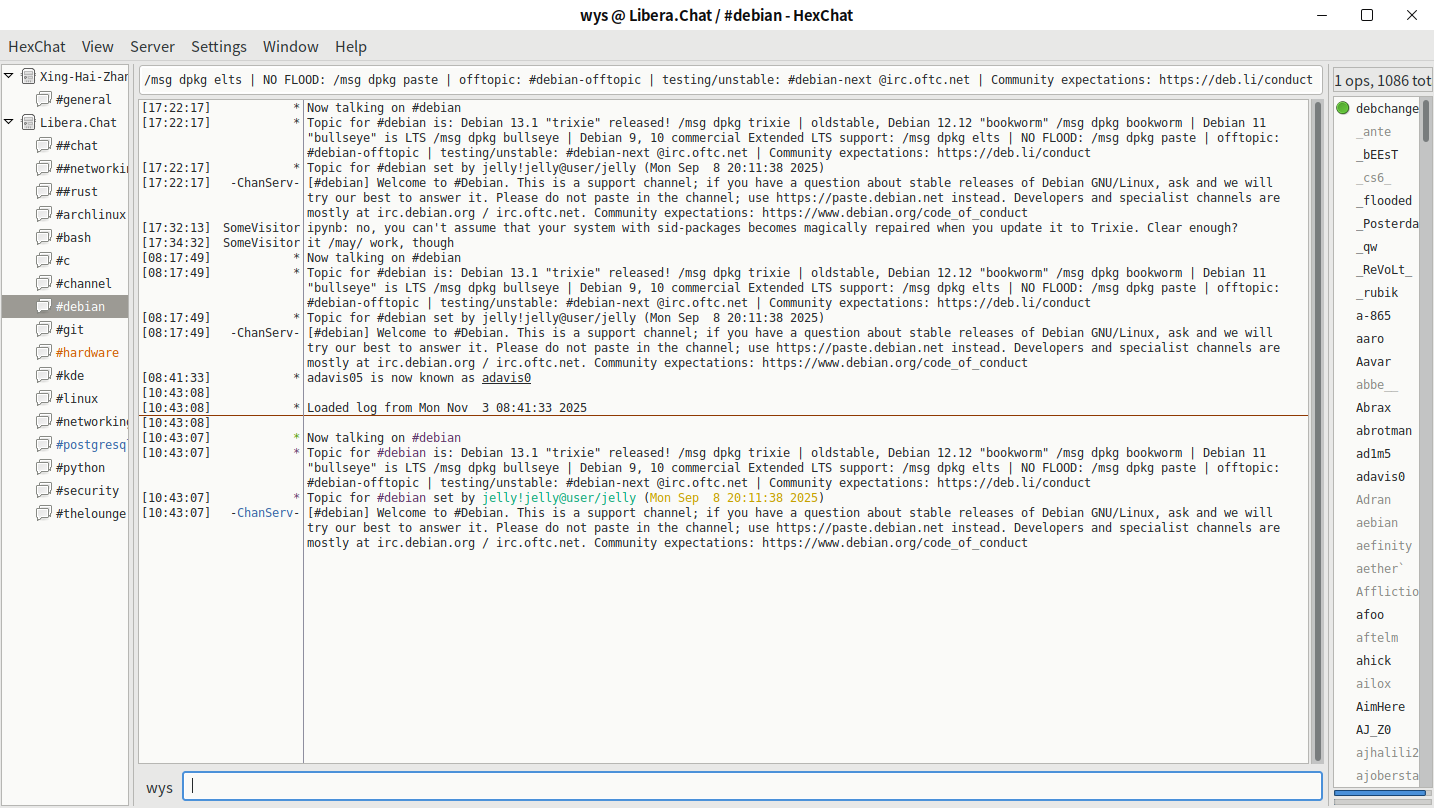Viewport: 1434px width, 808px height.
Task: Click the channel icon beside #general
Action: click(x=43, y=99)
